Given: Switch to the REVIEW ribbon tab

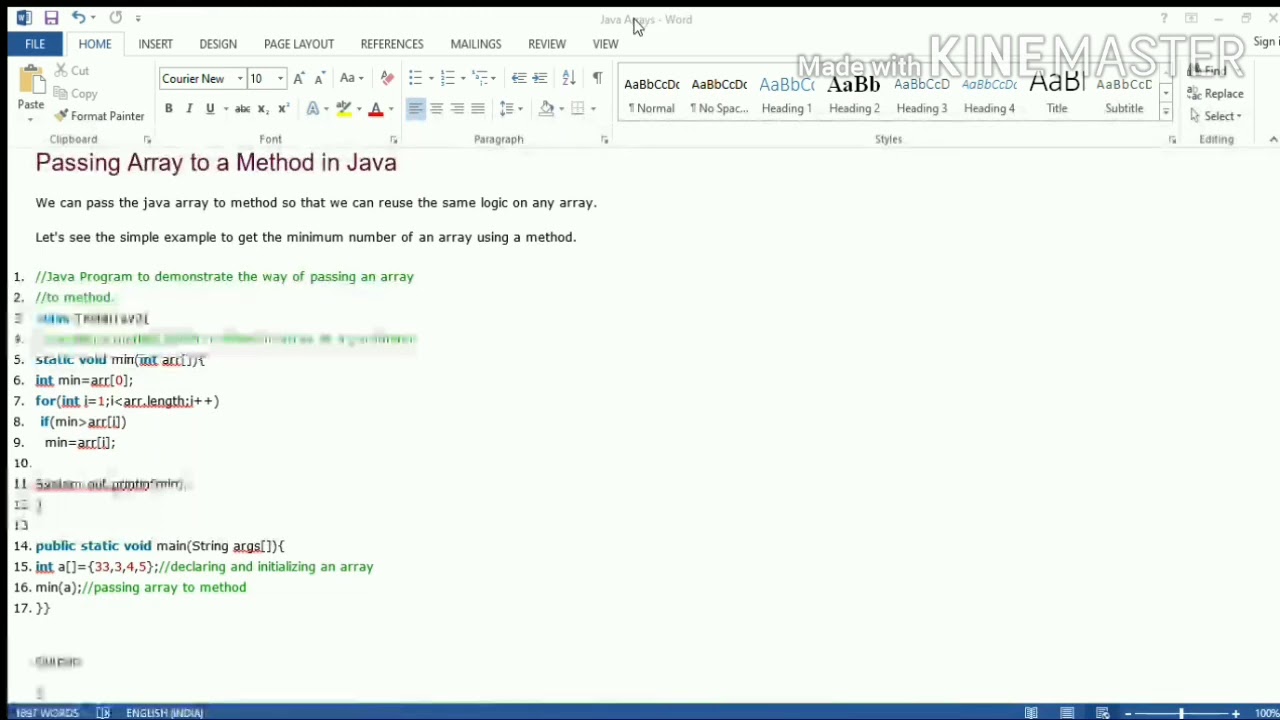Looking at the screenshot, I should click(547, 44).
